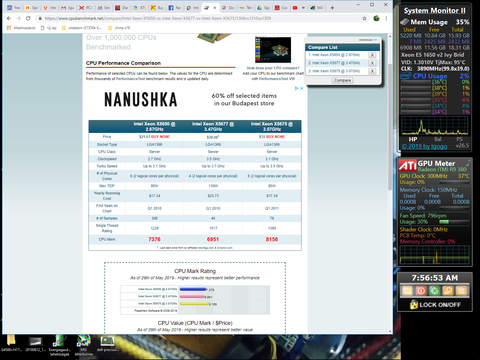The image size is (480, 360).
Task: Click the Intel CPU Usage logo
Action: pos(406,76)
